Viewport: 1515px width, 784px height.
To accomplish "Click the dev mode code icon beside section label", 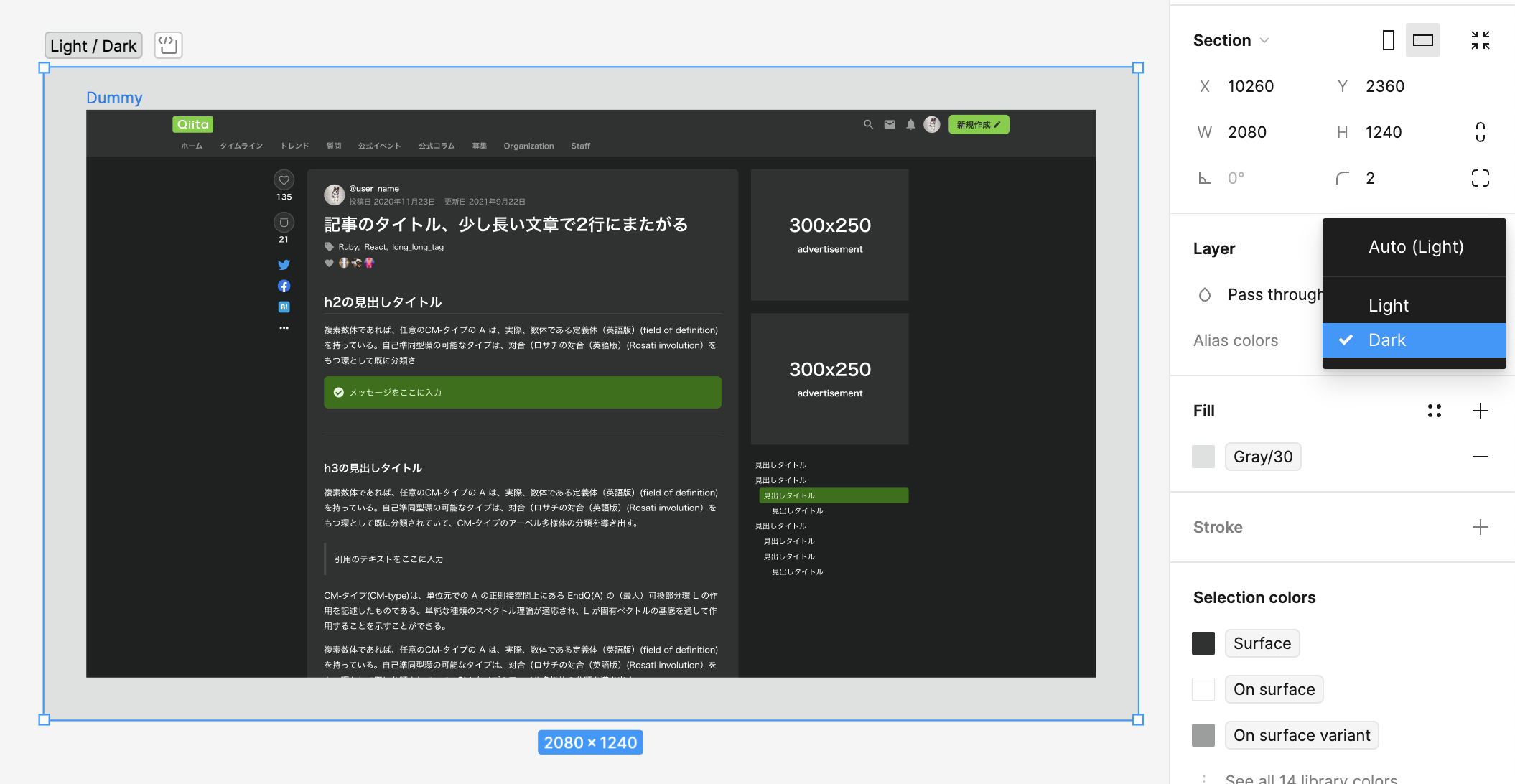I will (x=168, y=45).
